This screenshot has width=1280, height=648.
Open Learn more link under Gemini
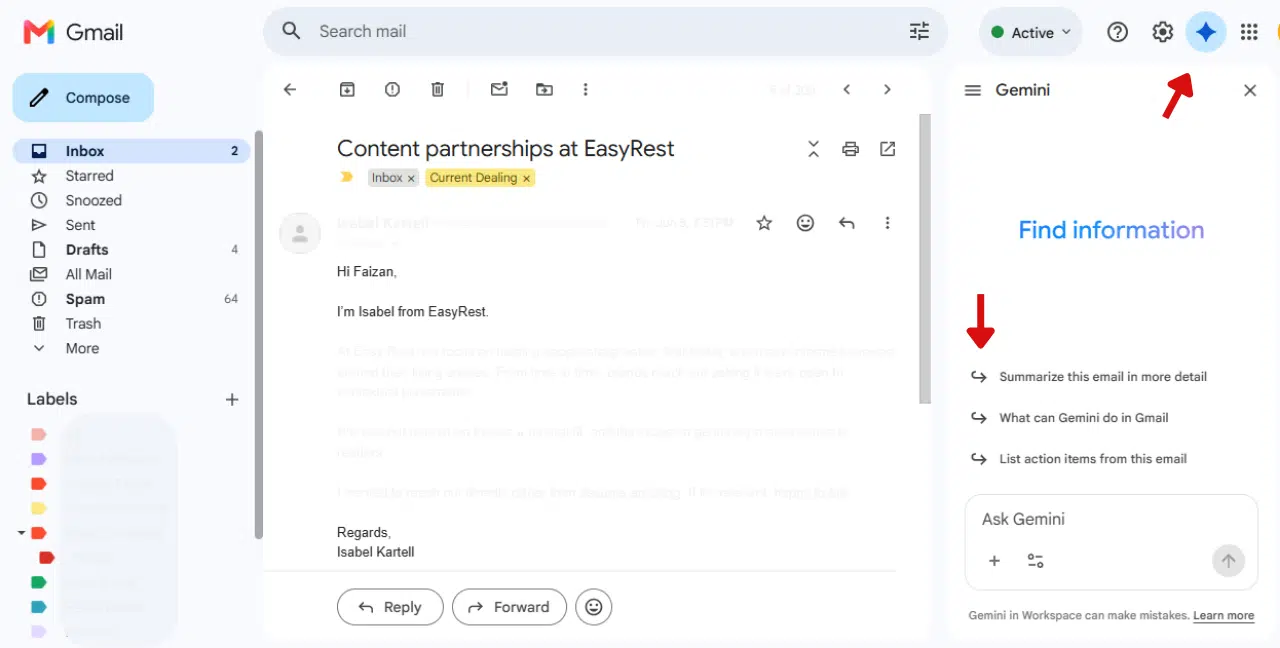(x=1223, y=616)
